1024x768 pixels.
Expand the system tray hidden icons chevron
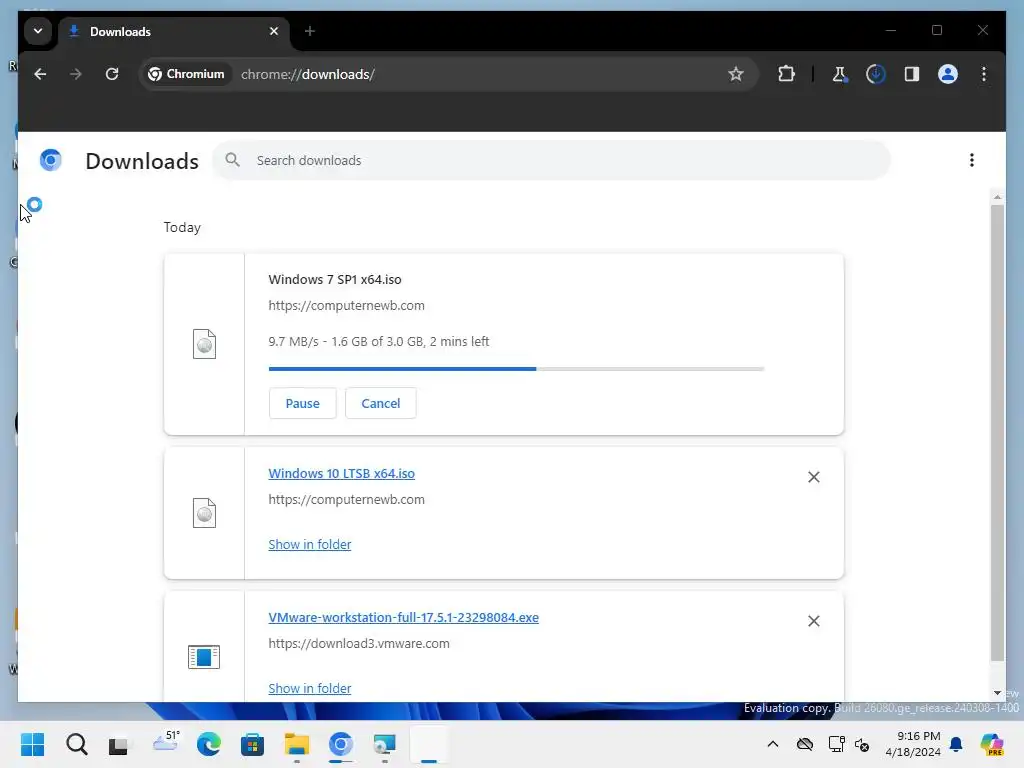coord(773,744)
